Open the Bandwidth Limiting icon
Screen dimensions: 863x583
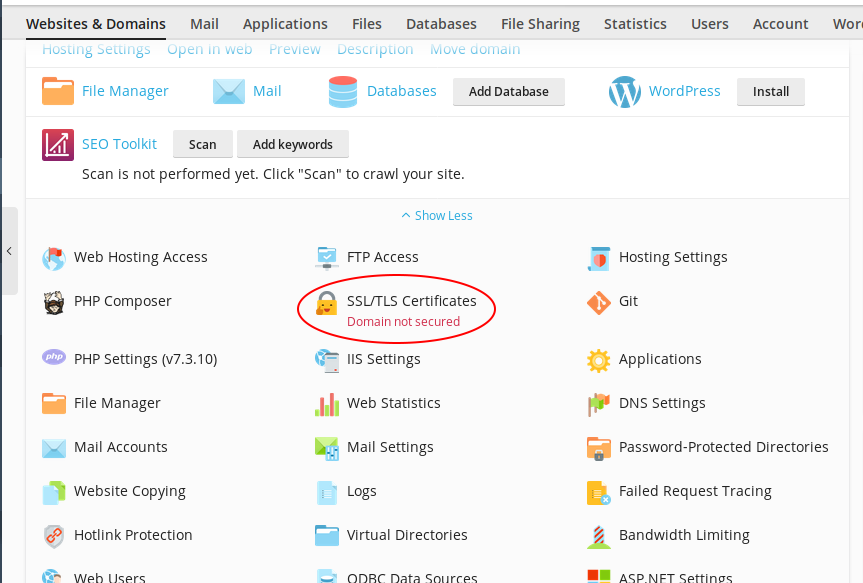[598, 536]
